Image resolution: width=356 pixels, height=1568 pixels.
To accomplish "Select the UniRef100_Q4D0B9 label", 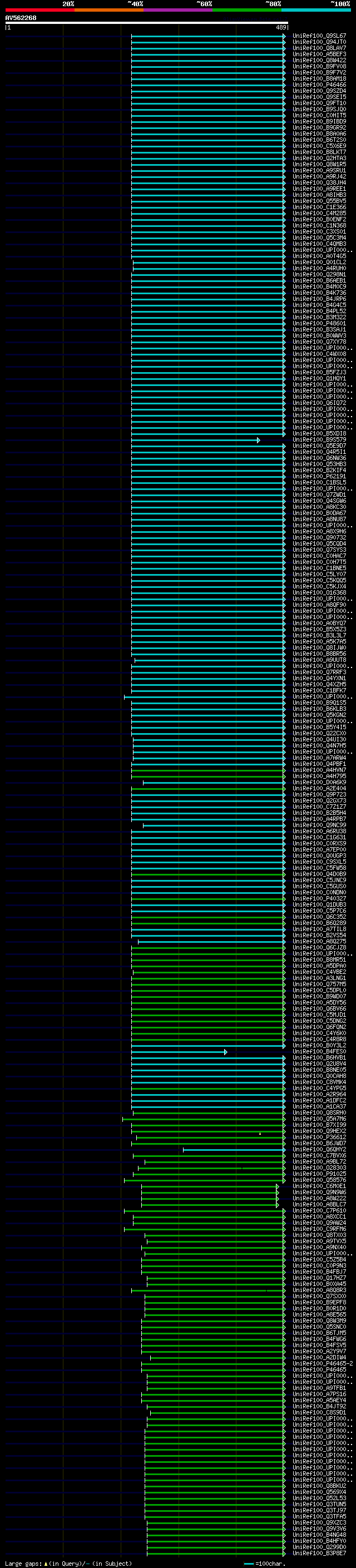I will click(319, 874).
